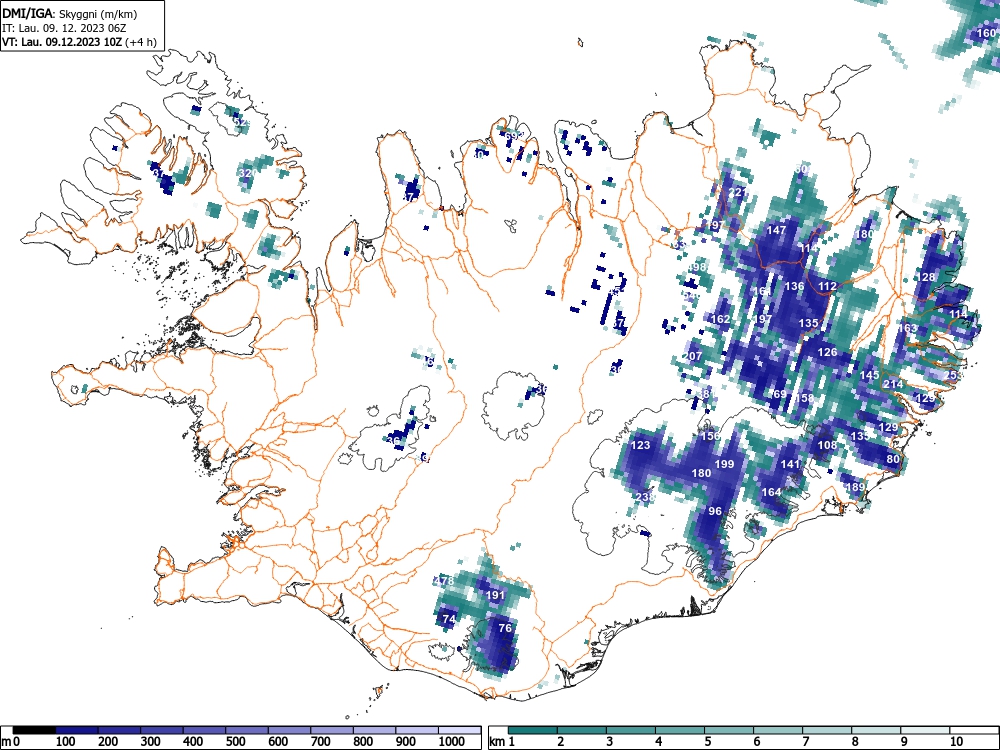
Task: Click the '320' visibility value in the Westfjords
Action: [247, 173]
